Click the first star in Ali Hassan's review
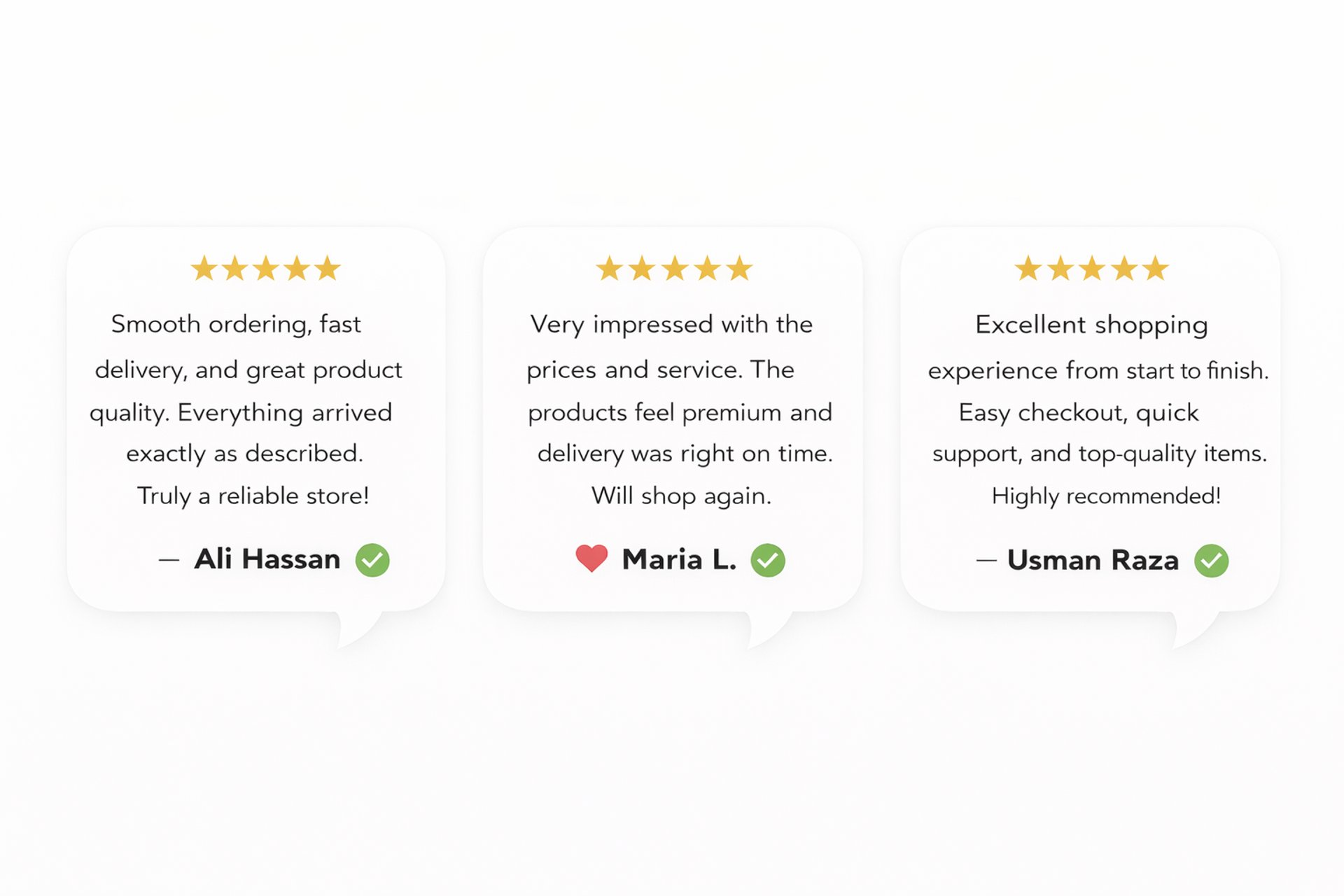 [x=204, y=268]
